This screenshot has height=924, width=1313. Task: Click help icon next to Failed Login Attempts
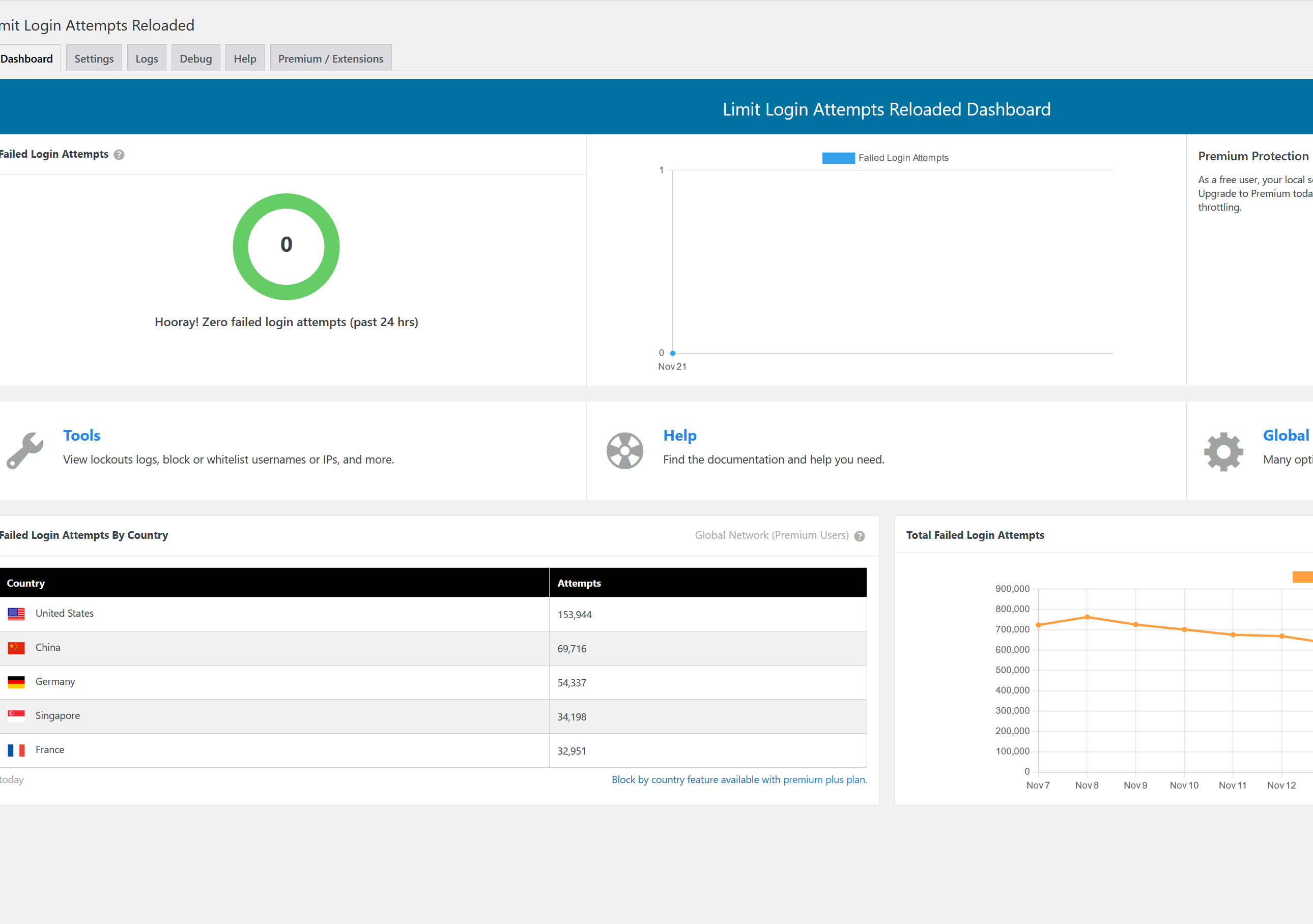(119, 155)
